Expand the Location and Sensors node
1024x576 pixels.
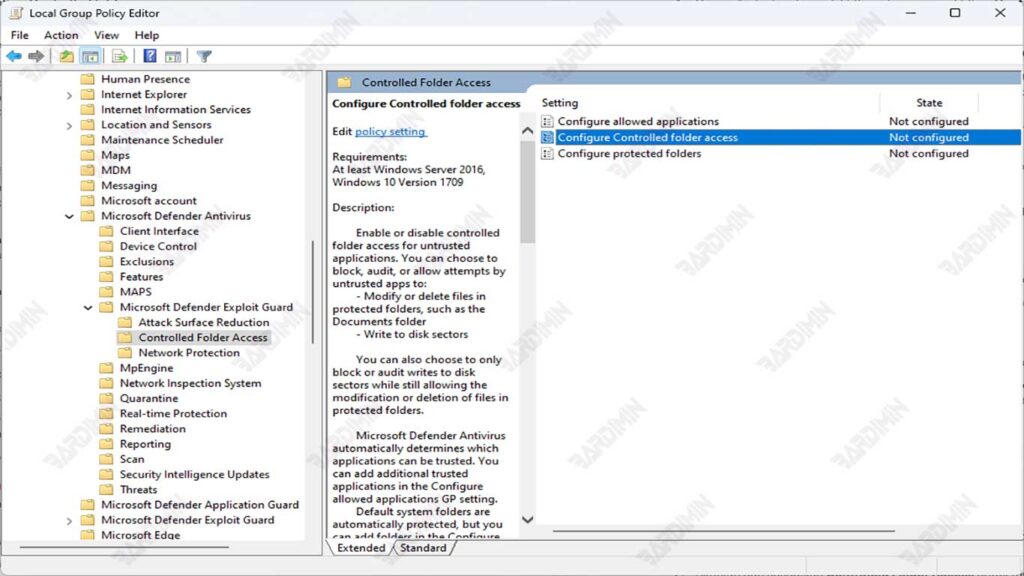click(x=69, y=125)
